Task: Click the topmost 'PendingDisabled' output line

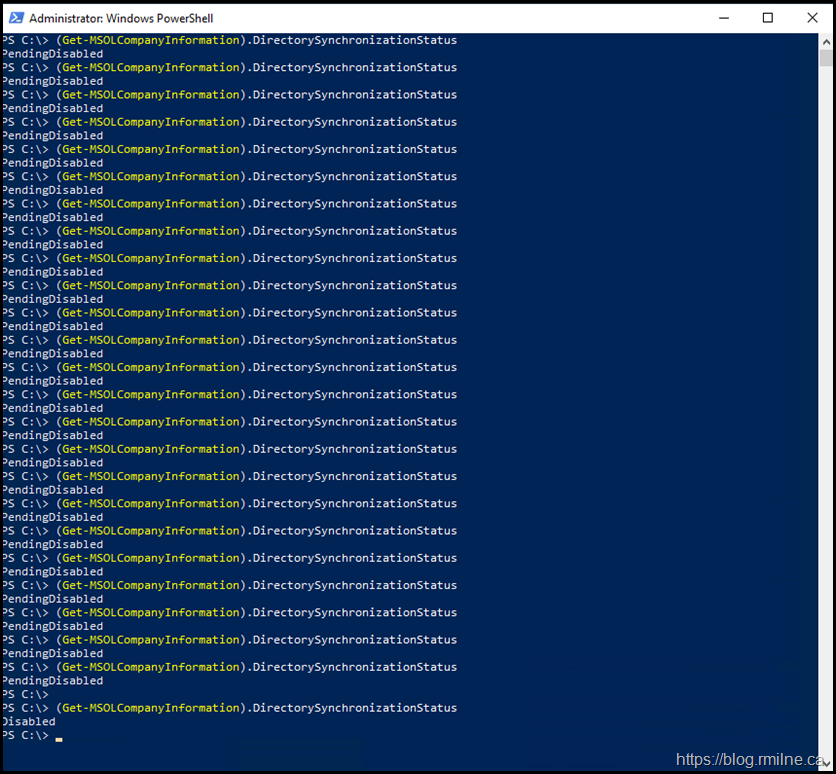Action: tap(52, 54)
